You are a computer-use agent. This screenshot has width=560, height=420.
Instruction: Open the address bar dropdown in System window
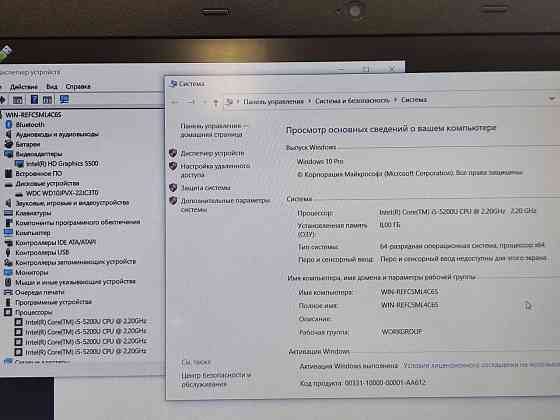pyautogui.click(x=552, y=98)
